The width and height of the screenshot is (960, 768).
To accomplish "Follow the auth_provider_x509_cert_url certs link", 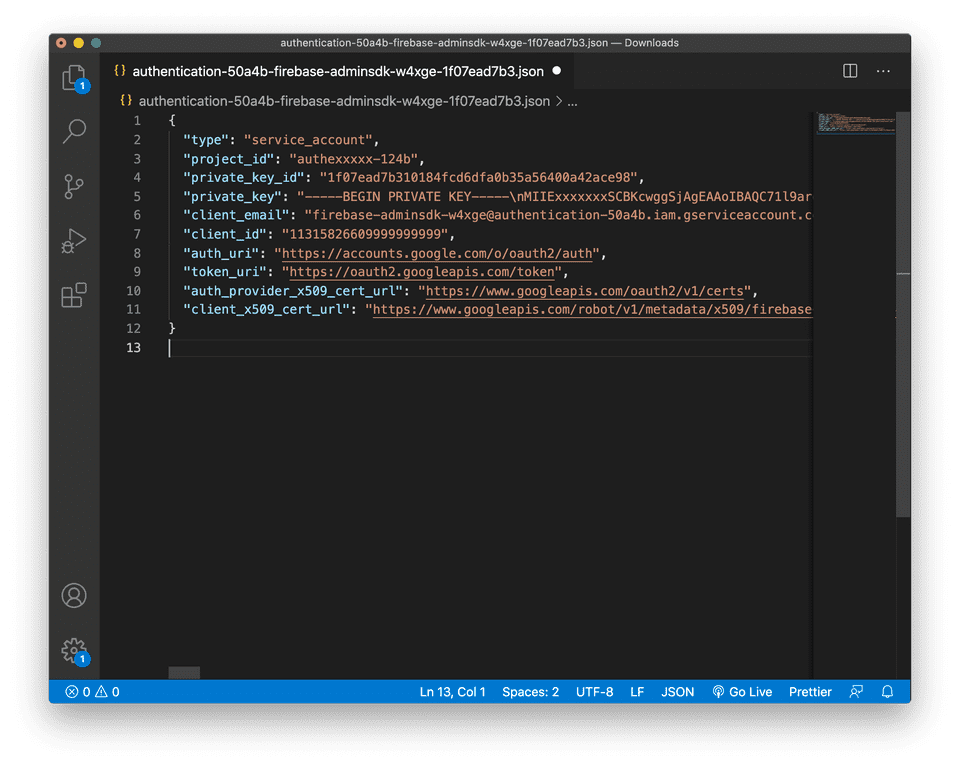I will [585, 290].
